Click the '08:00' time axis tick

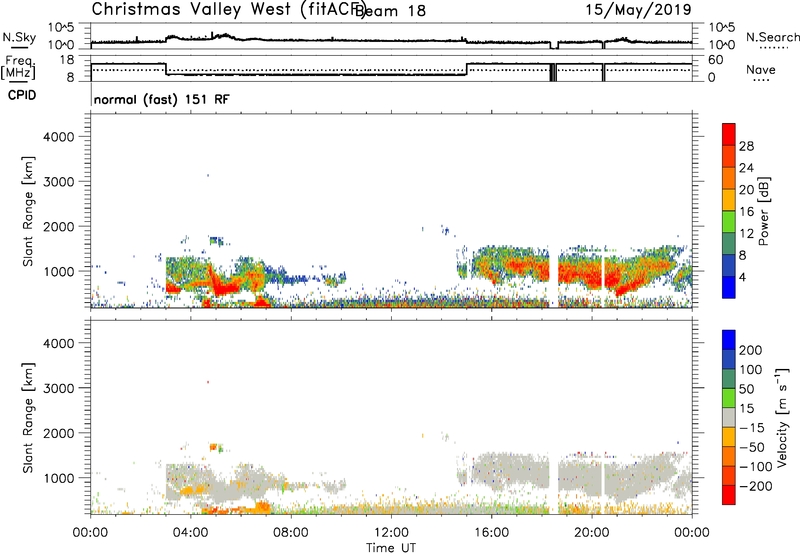tap(291, 533)
